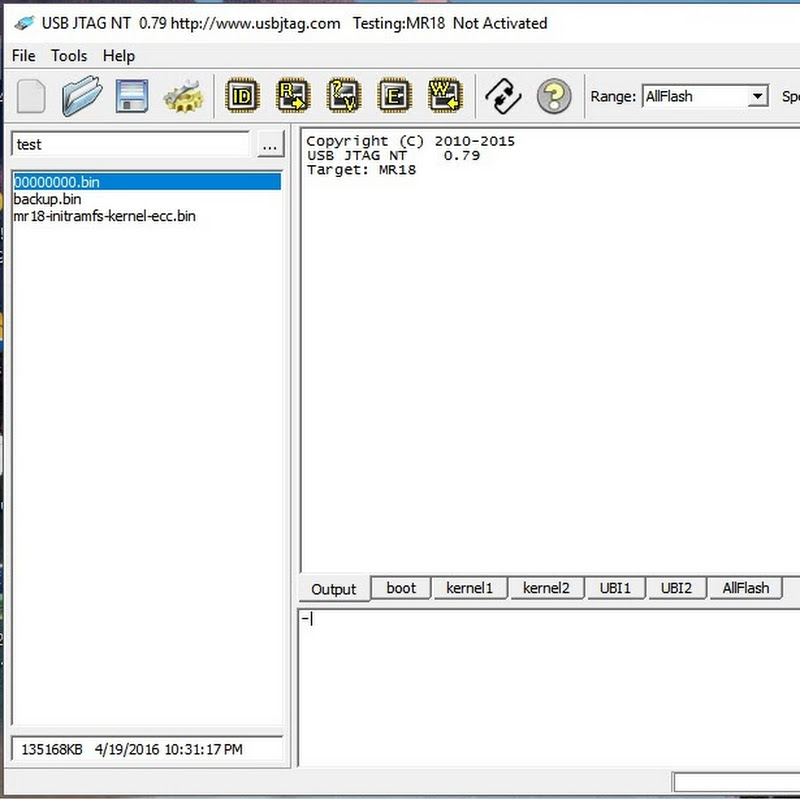Switch to the kernel1 tab
The height and width of the screenshot is (800, 800).
point(469,588)
